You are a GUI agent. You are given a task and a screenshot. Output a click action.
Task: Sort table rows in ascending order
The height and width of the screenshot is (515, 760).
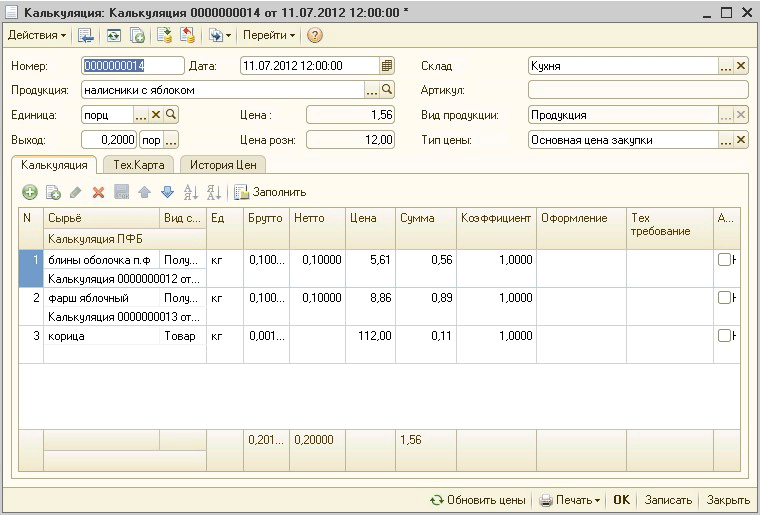coord(190,192)
